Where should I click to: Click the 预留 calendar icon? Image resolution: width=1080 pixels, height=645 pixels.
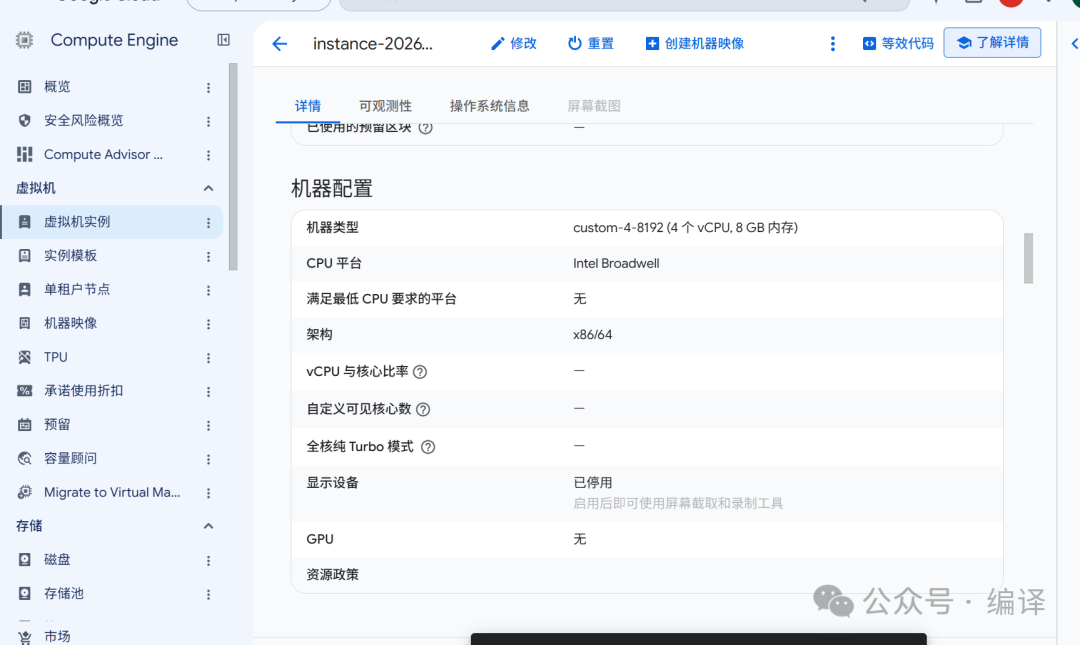click(25, 424)
